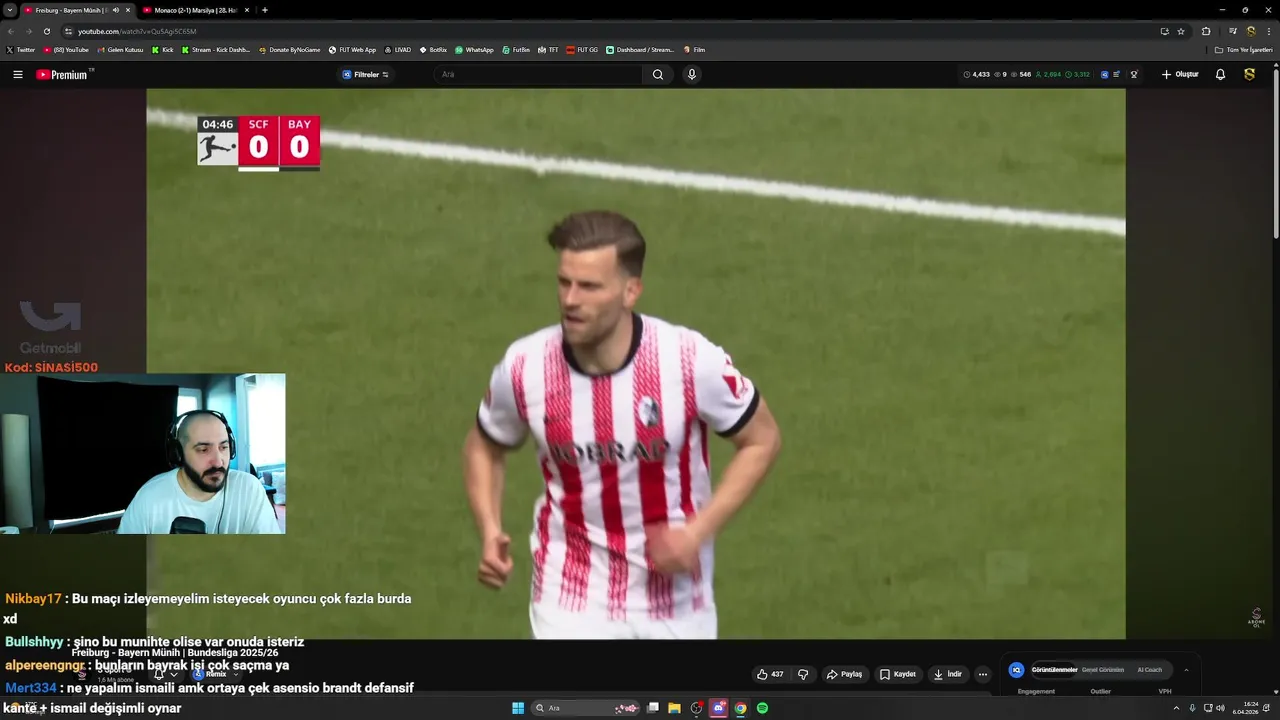
Task: Open a new browser tab
Action: pos(265,10)
